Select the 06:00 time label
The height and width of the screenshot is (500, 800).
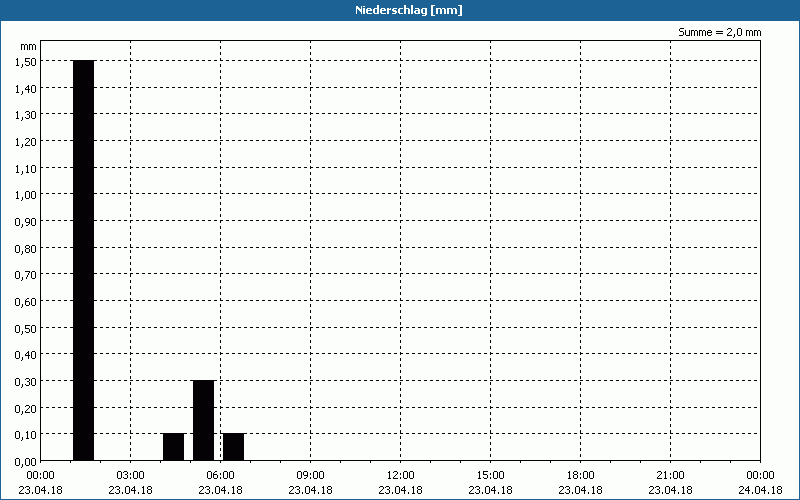tap(220, 475)
